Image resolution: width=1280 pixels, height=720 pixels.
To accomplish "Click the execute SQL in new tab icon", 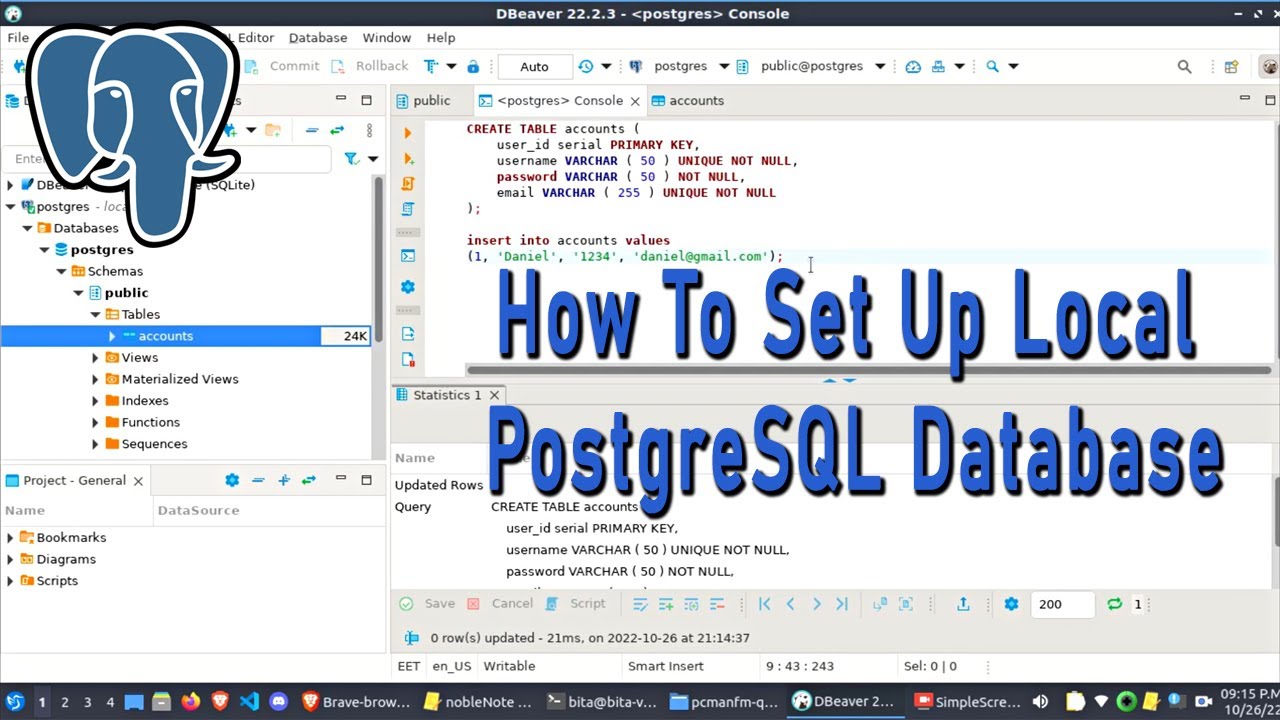I will [x=407, y=158].
